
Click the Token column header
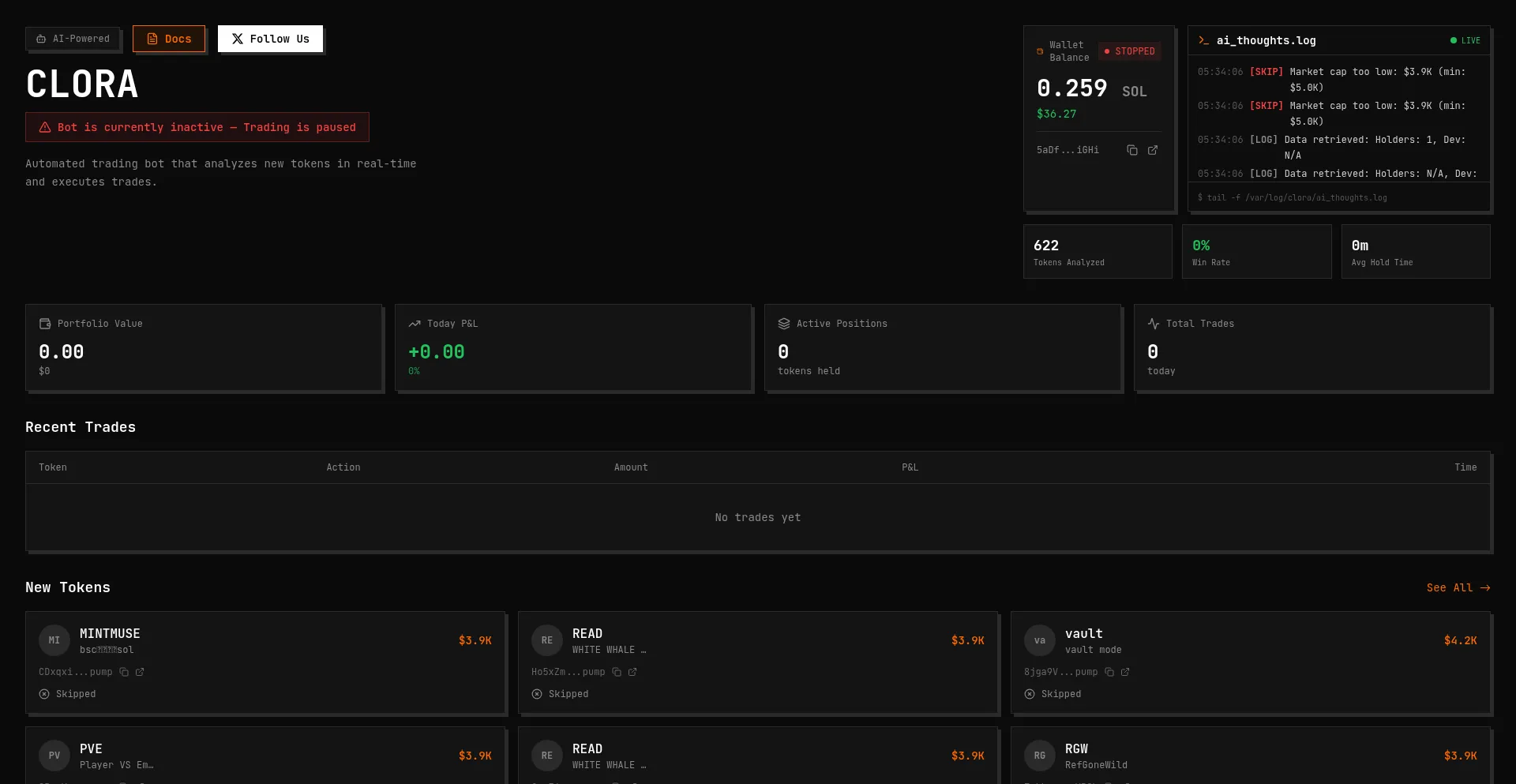click(x=53, y=467)
